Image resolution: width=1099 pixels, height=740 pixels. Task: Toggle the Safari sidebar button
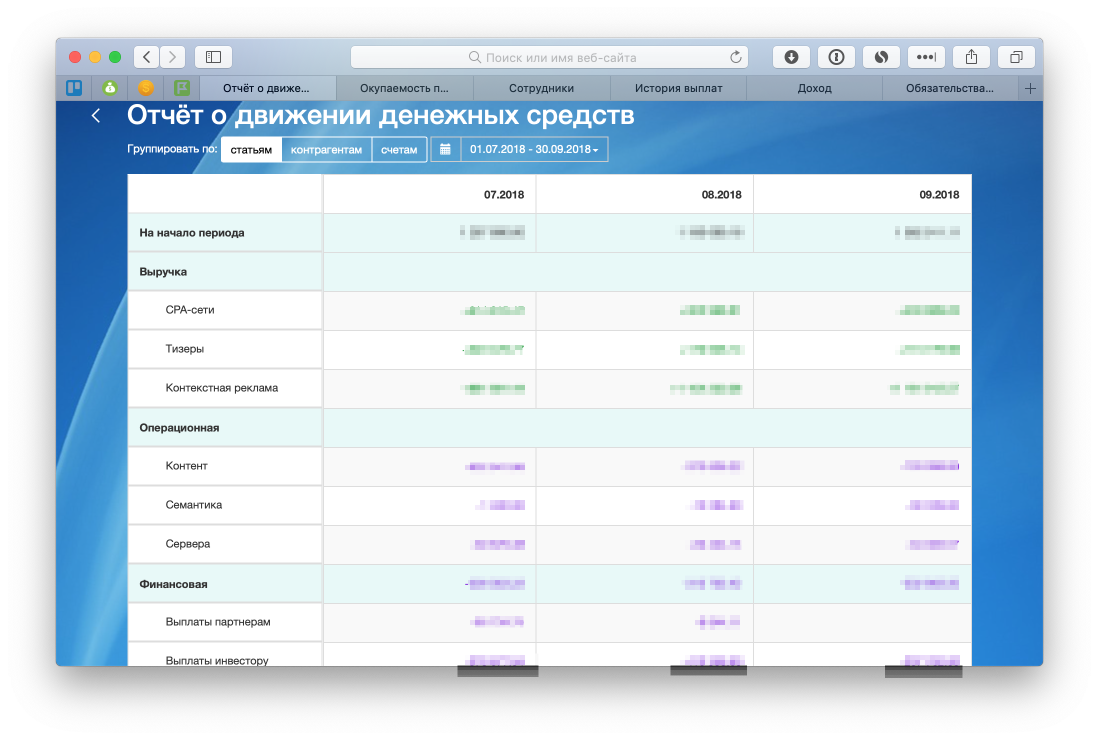pos(214,57)
